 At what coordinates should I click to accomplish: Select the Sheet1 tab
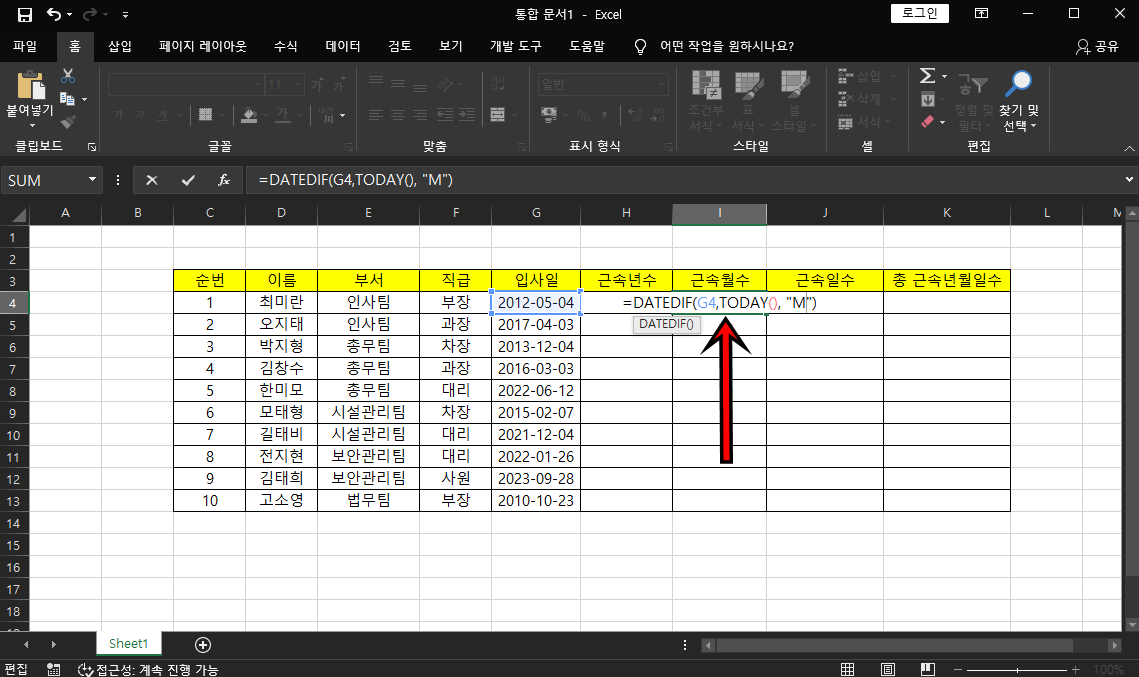click(x=129, y=644)
